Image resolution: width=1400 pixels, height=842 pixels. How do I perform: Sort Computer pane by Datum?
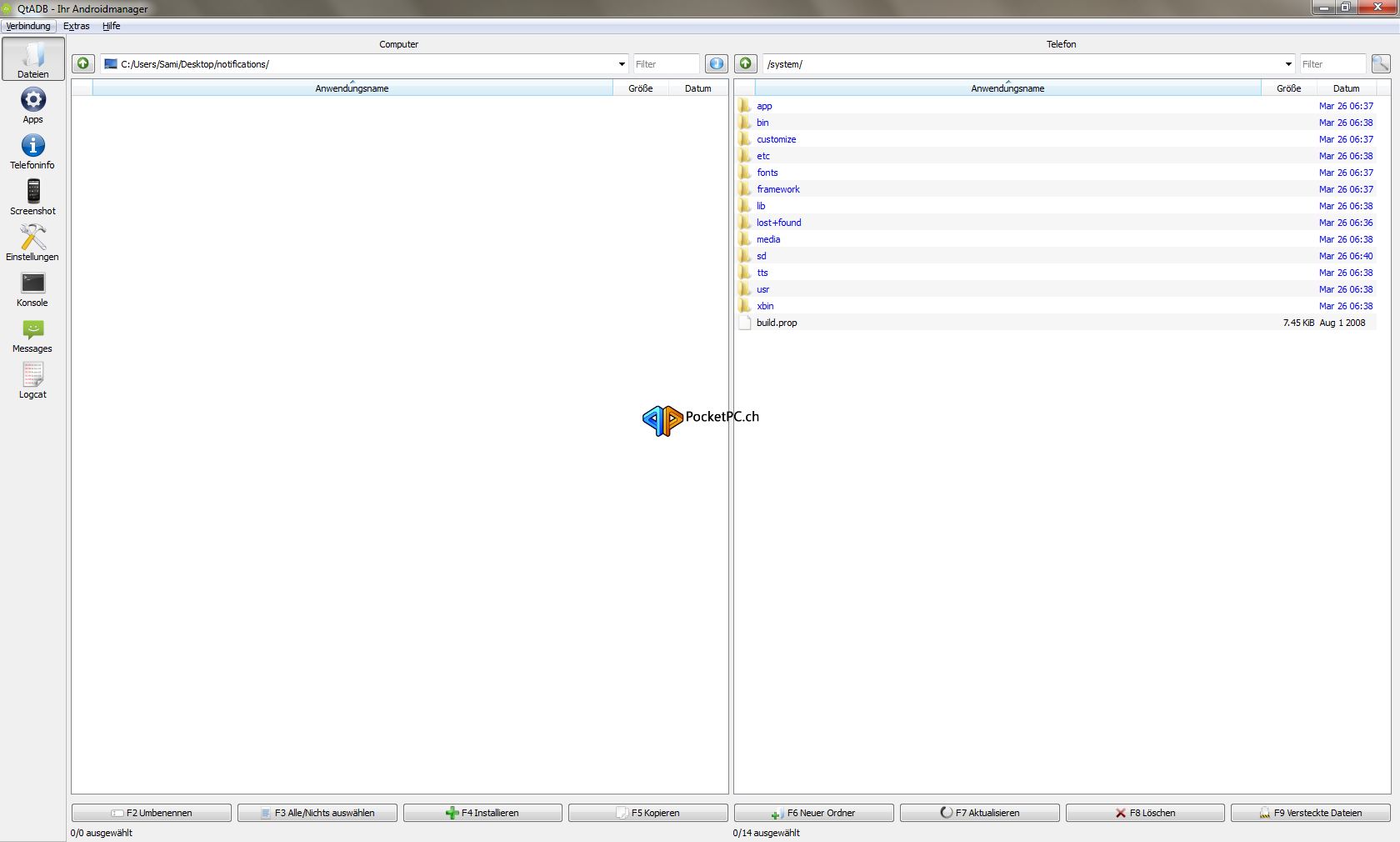(698, 88)
